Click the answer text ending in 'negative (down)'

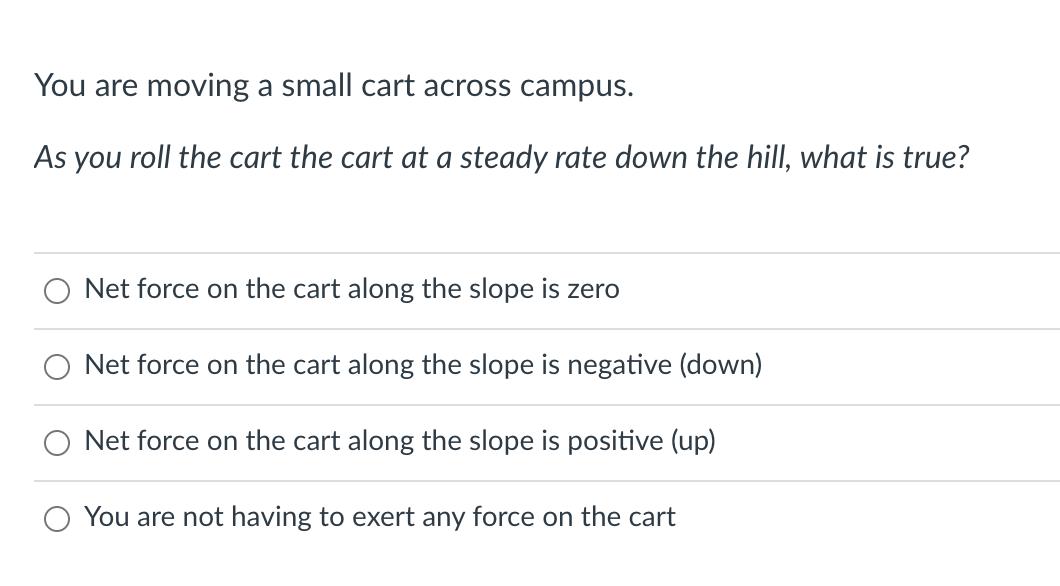(423, 365)
